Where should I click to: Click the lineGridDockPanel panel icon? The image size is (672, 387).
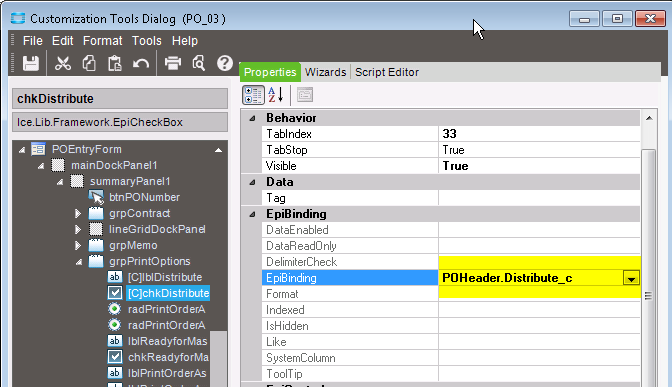[96, 229]
